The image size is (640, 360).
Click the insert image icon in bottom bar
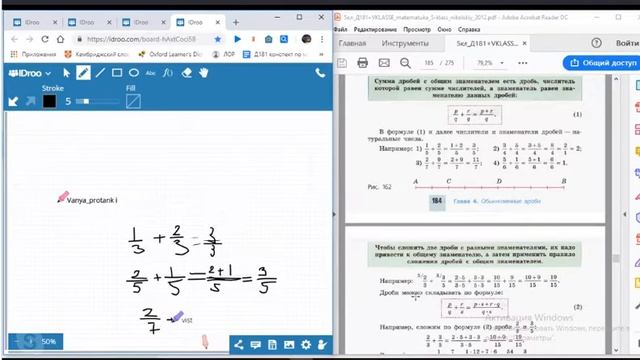[289, 345]
